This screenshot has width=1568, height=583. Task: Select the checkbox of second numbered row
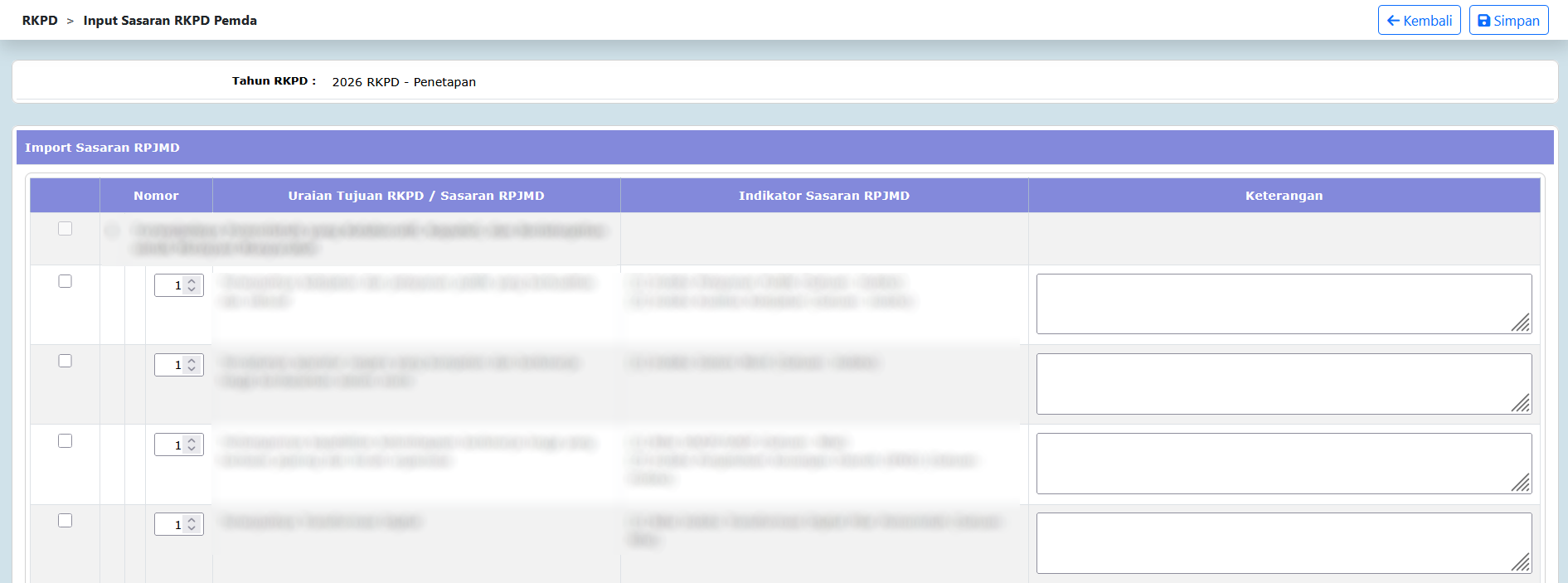coord(66,362)
